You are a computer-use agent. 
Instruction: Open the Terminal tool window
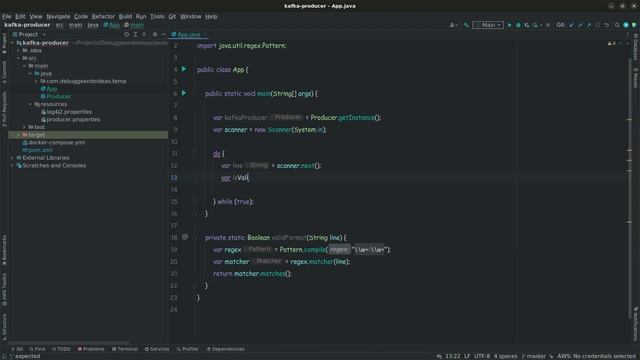[x=125, y=349]
